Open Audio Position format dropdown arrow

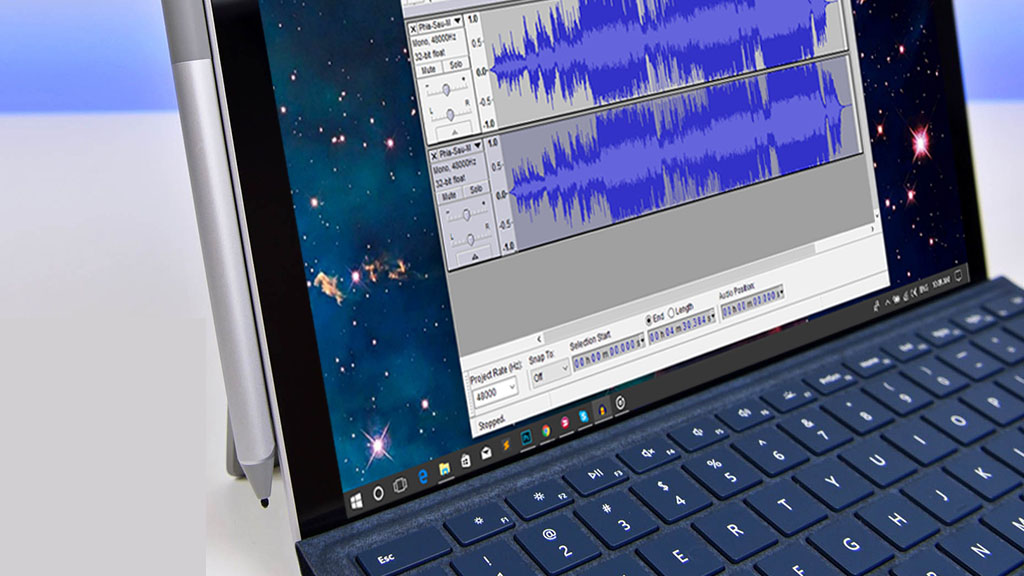(x=780, y=294)
